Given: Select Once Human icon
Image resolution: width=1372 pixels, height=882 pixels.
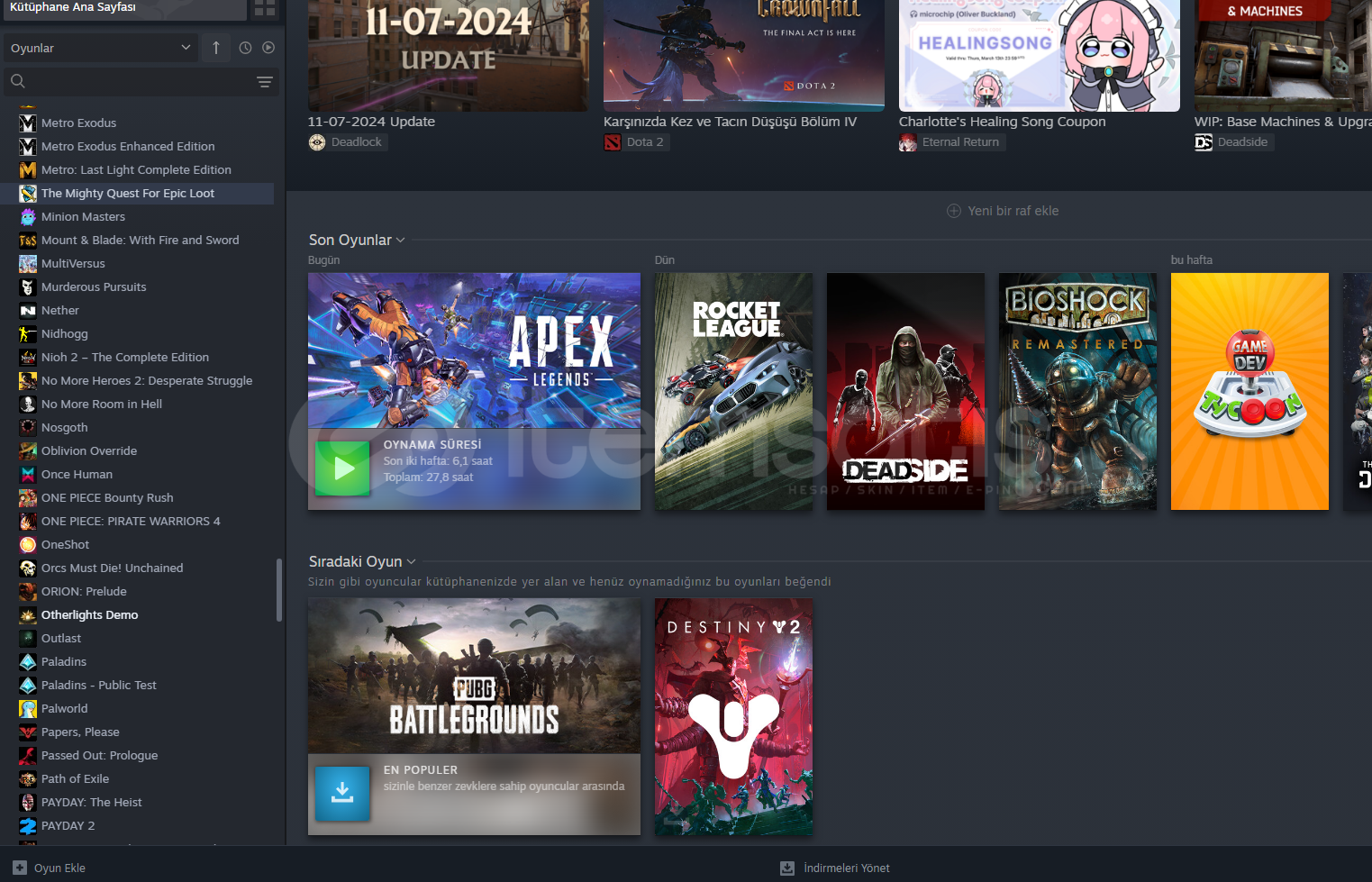Looking at the screenshot, I should point(28,474).
